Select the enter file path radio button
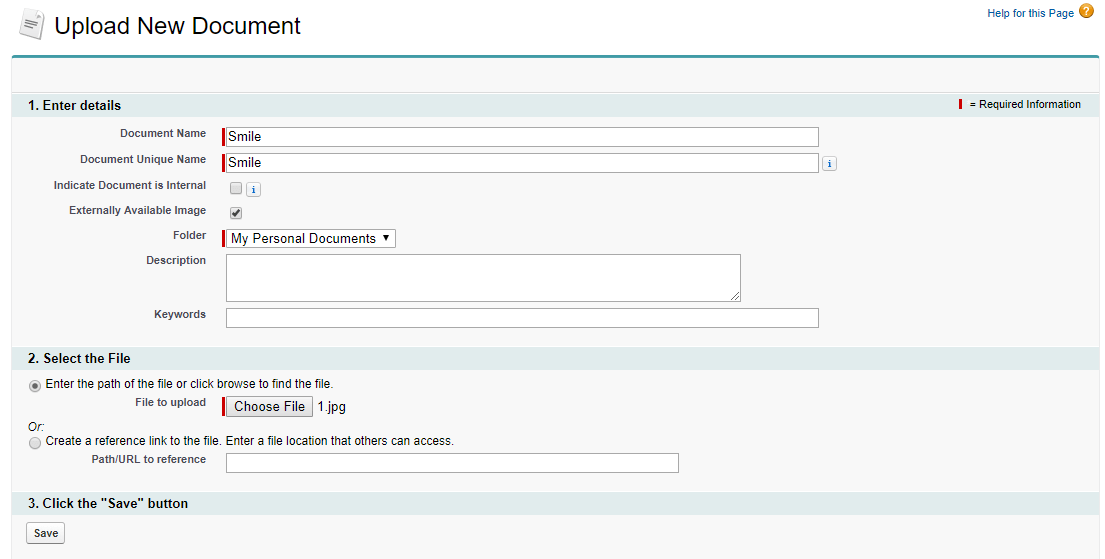Image resolution: width=1105 pixels, height=559 pixels. point(36,385)
